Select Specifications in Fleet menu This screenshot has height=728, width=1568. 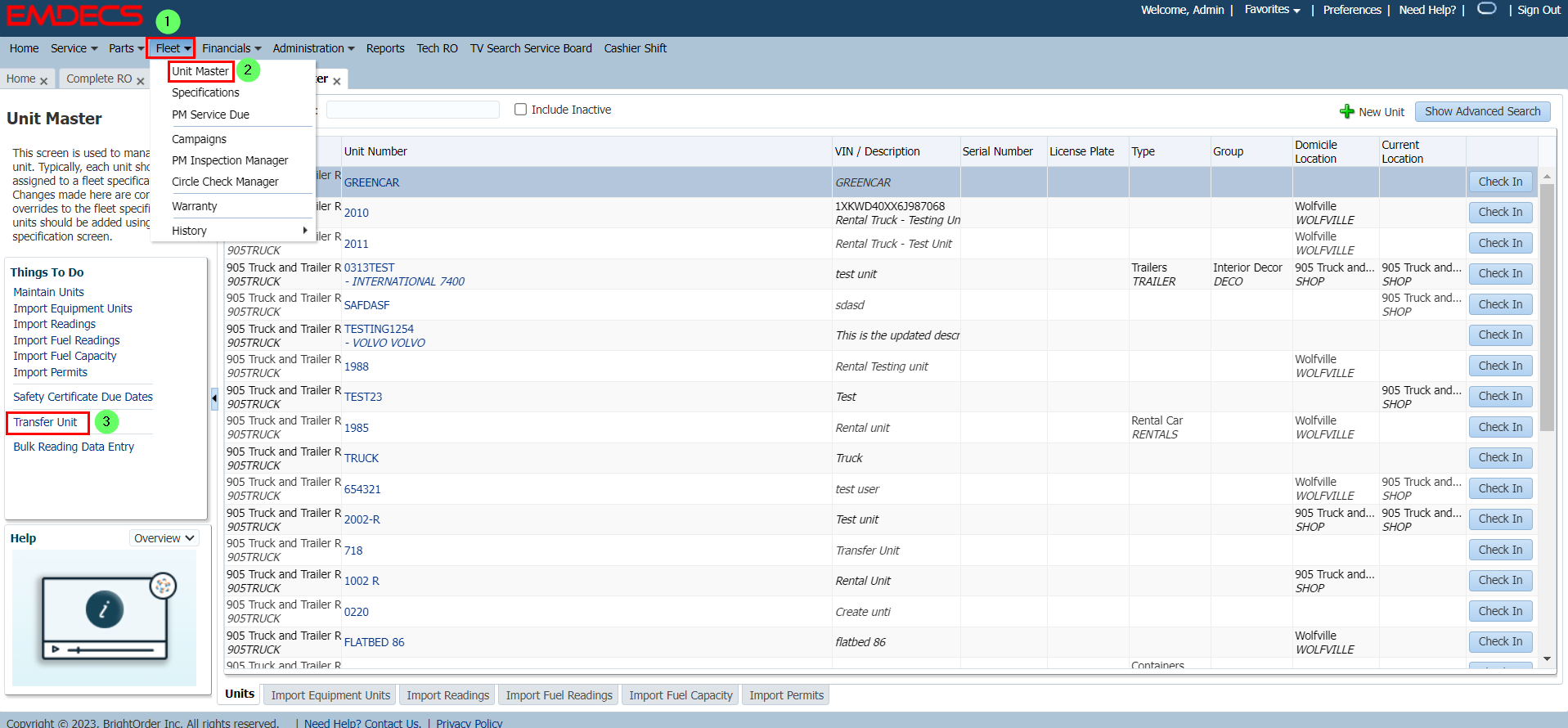tap(205, 92)
